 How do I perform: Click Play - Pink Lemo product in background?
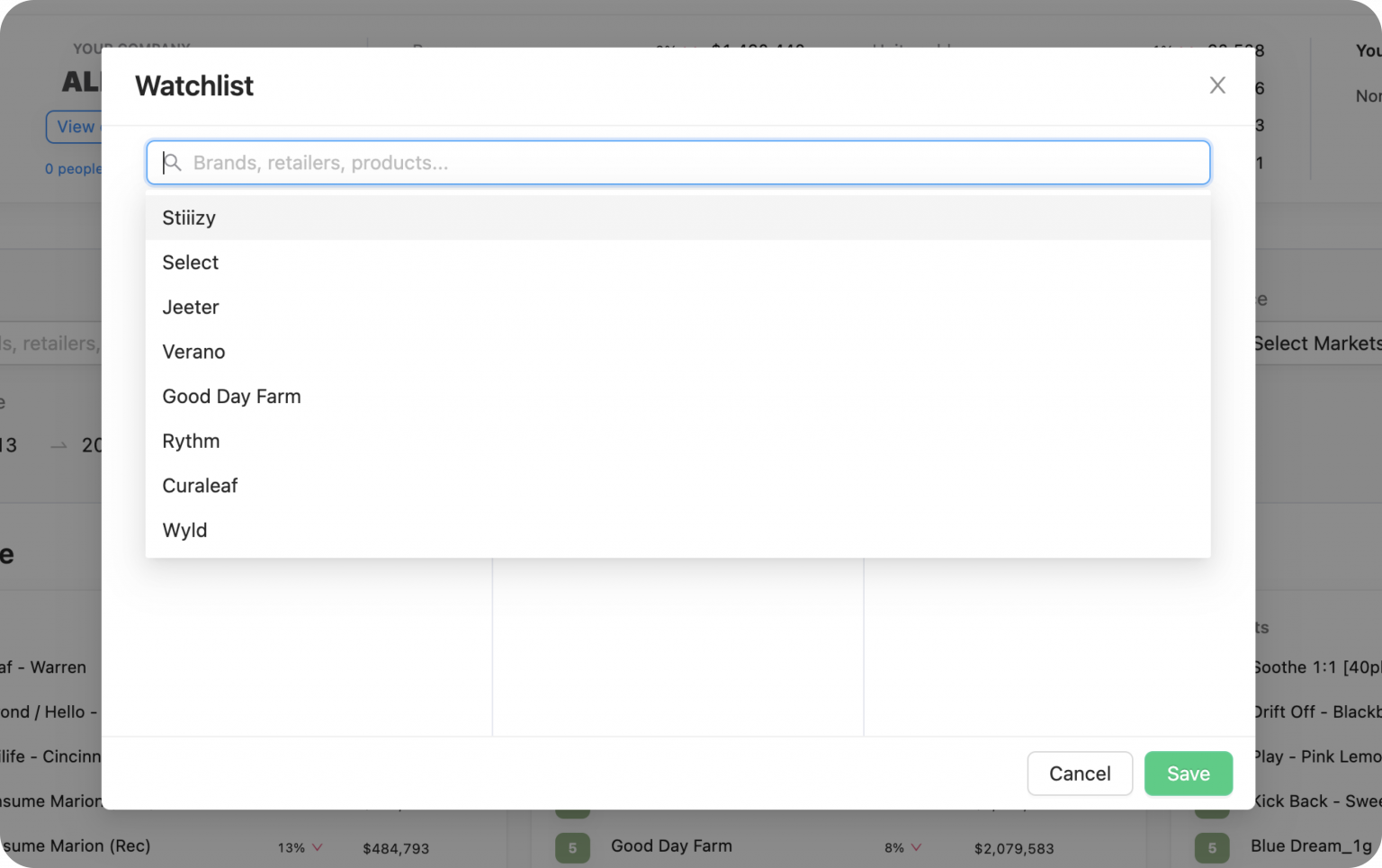point(1318,756)
